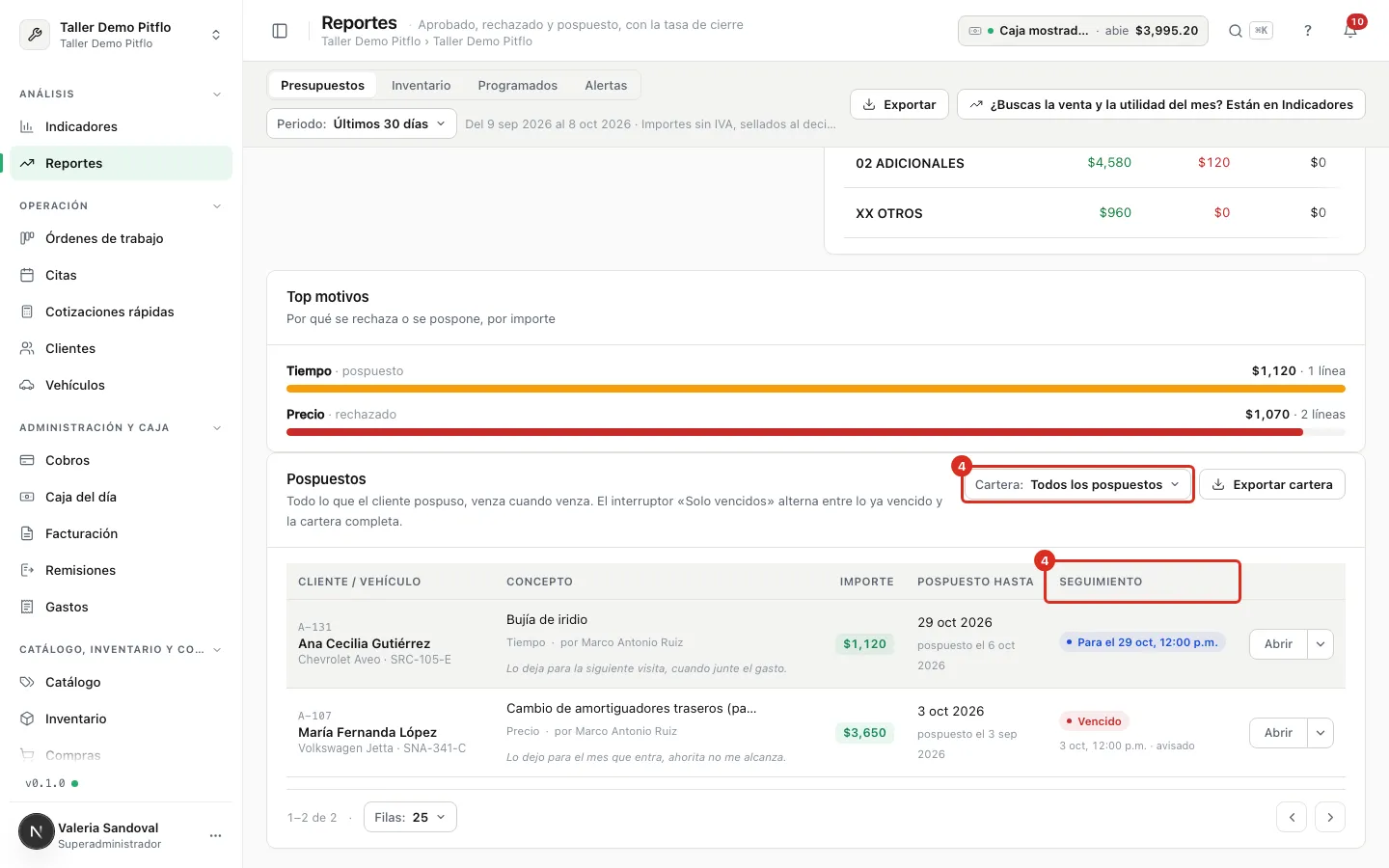Open the help question mark icon
This screenshot has width=1389, height=868.
click(1308, 31)
